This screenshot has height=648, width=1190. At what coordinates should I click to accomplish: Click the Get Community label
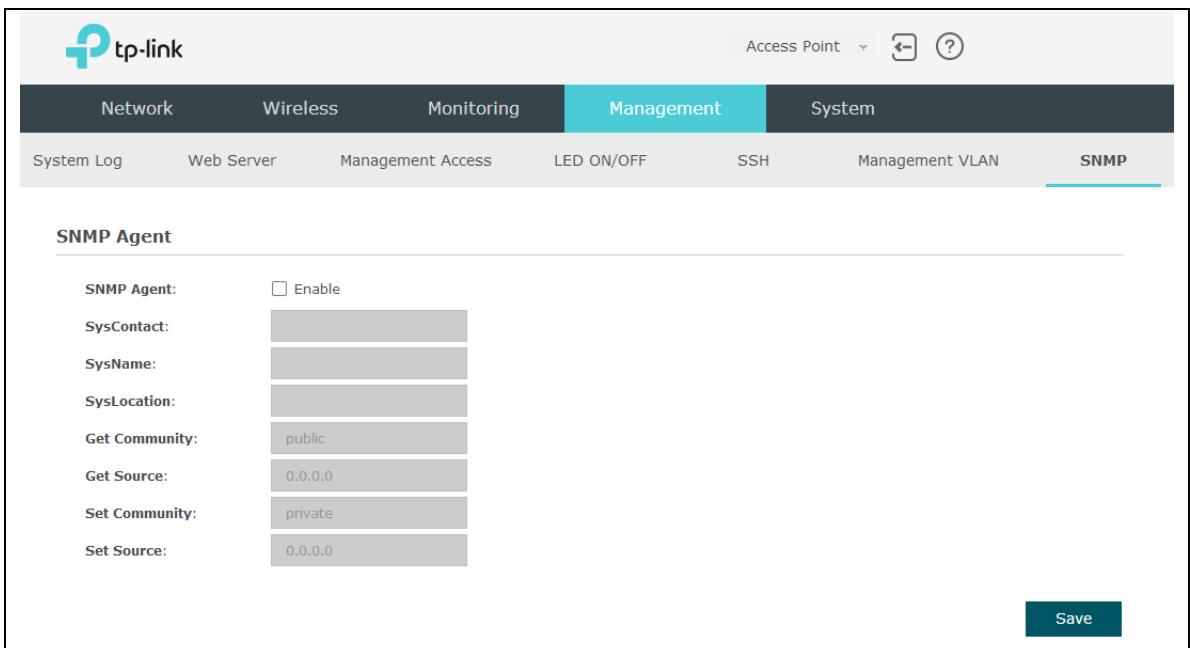click(141, 439)
